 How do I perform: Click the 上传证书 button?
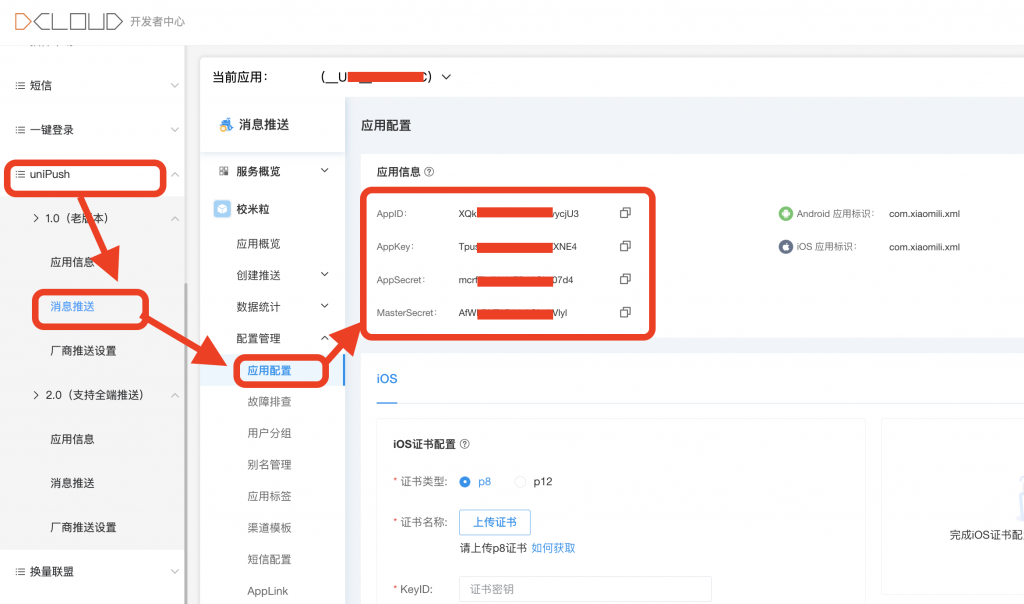(x=495, y=523)
